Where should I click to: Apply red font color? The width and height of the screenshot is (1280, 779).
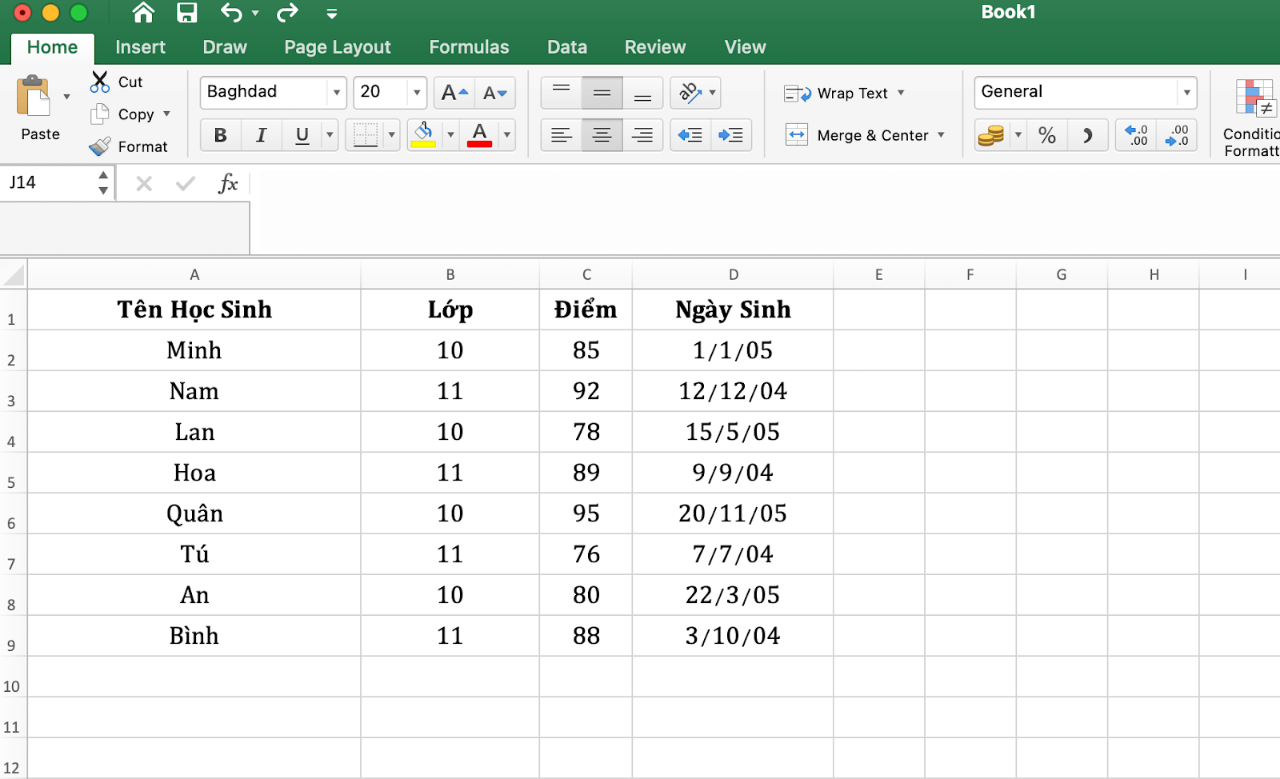tap(480, 135)
